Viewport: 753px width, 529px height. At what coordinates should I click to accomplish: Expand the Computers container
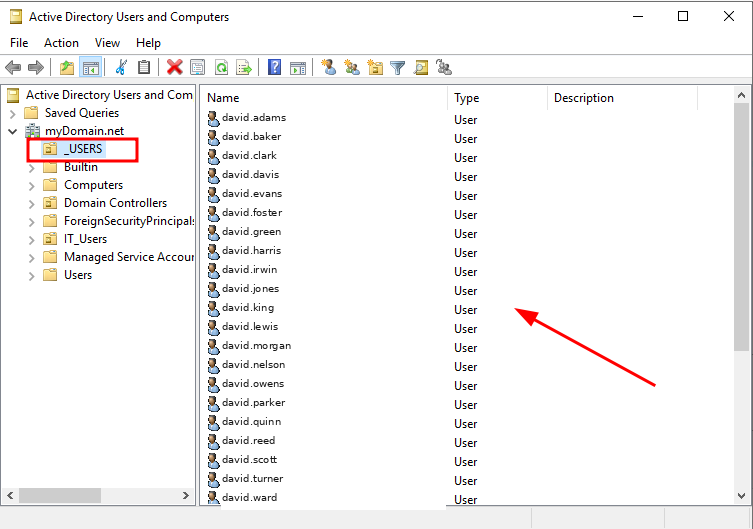click(x=32, y=186)
